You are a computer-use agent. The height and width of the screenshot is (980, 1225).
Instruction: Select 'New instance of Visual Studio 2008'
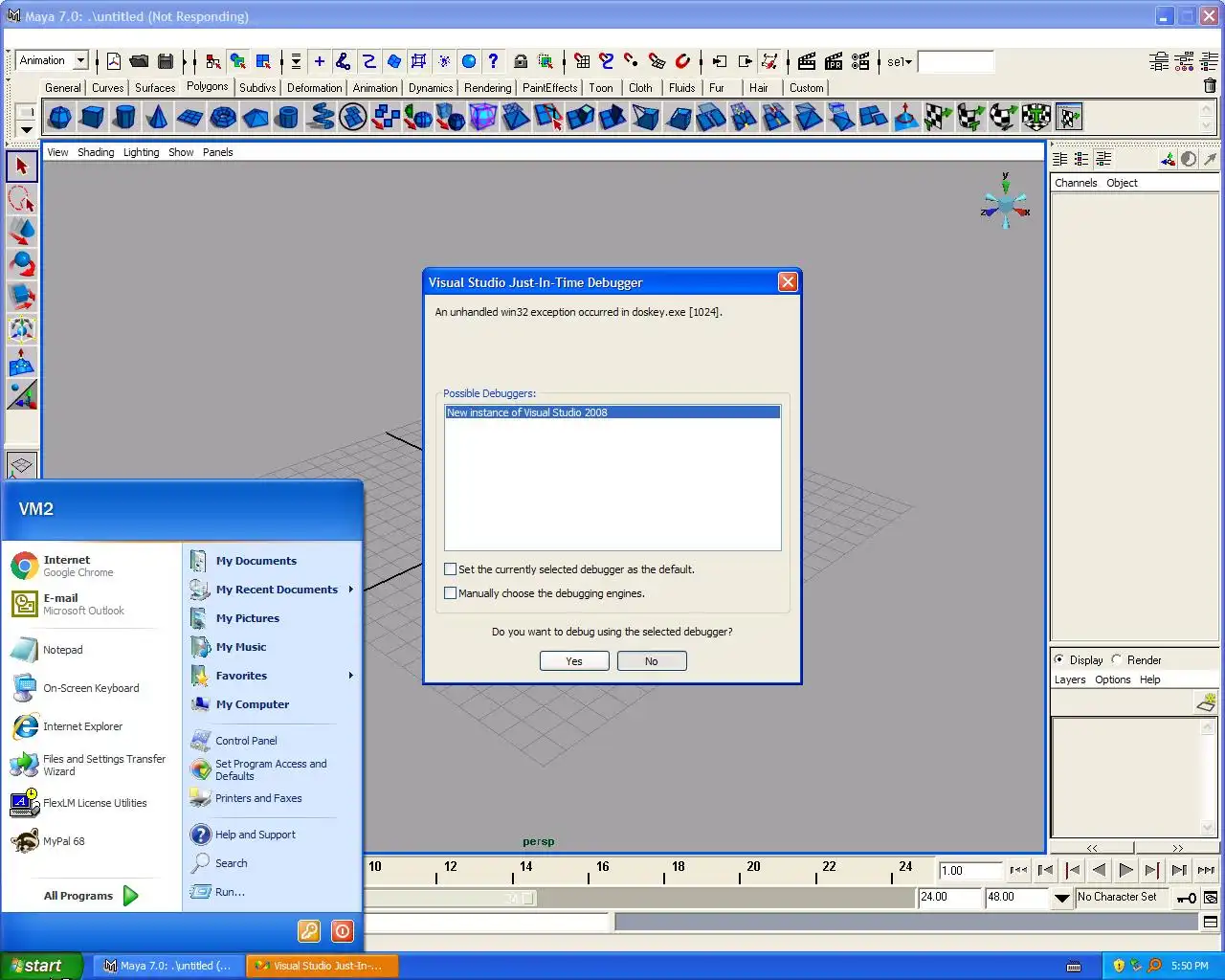pyautogui.click(x=612, y=412)
